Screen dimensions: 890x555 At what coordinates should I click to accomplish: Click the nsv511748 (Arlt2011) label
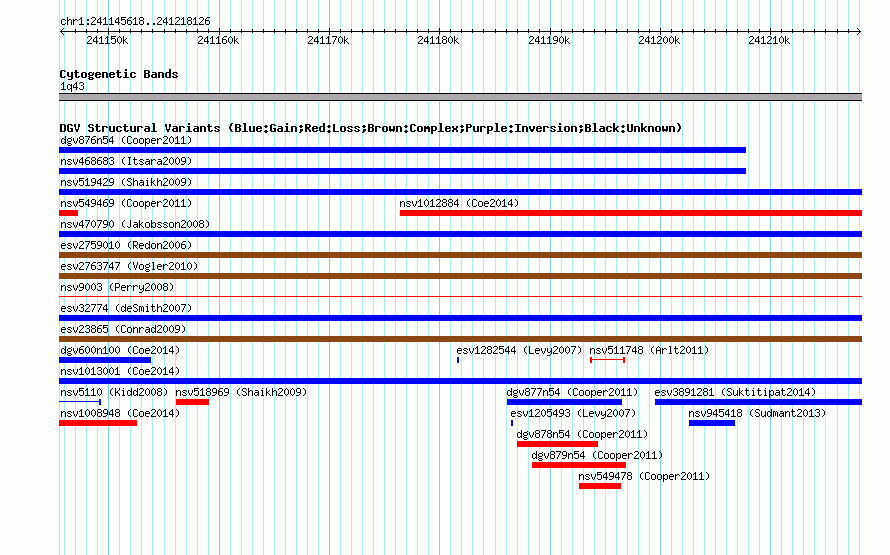point(649,350)
